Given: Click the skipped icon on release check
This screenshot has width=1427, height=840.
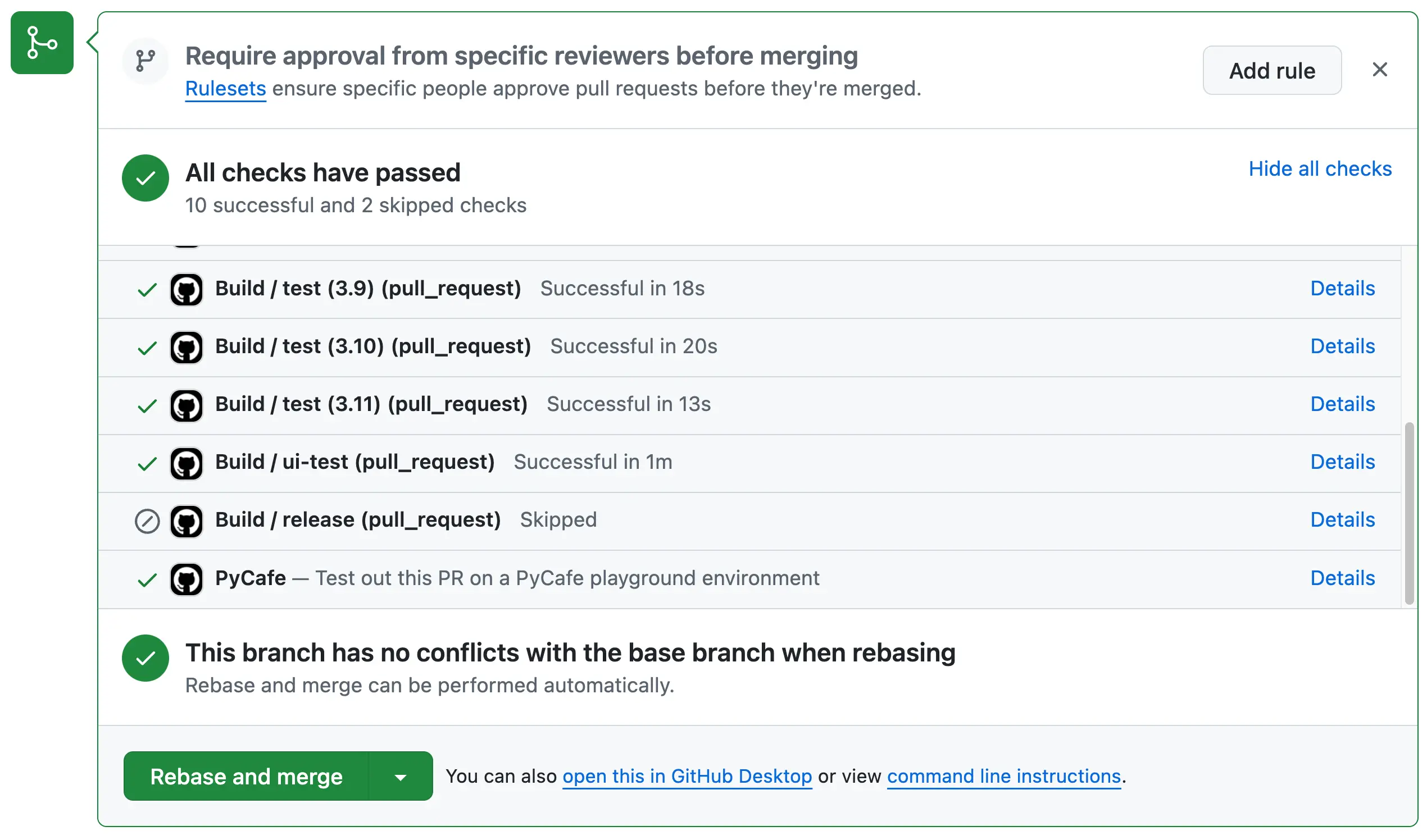Looking at the screenshot, I should point(147,521).
